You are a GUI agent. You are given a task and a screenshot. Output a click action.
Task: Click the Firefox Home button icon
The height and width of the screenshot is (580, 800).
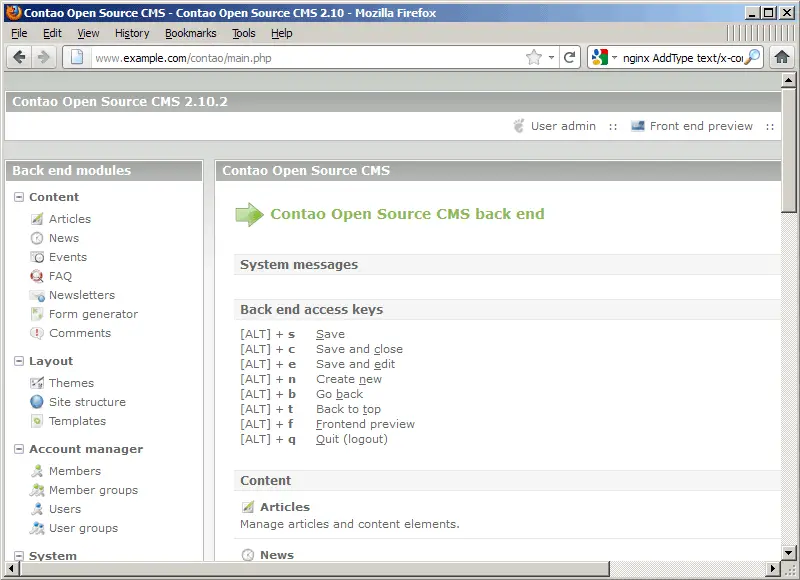pos(782,57)
